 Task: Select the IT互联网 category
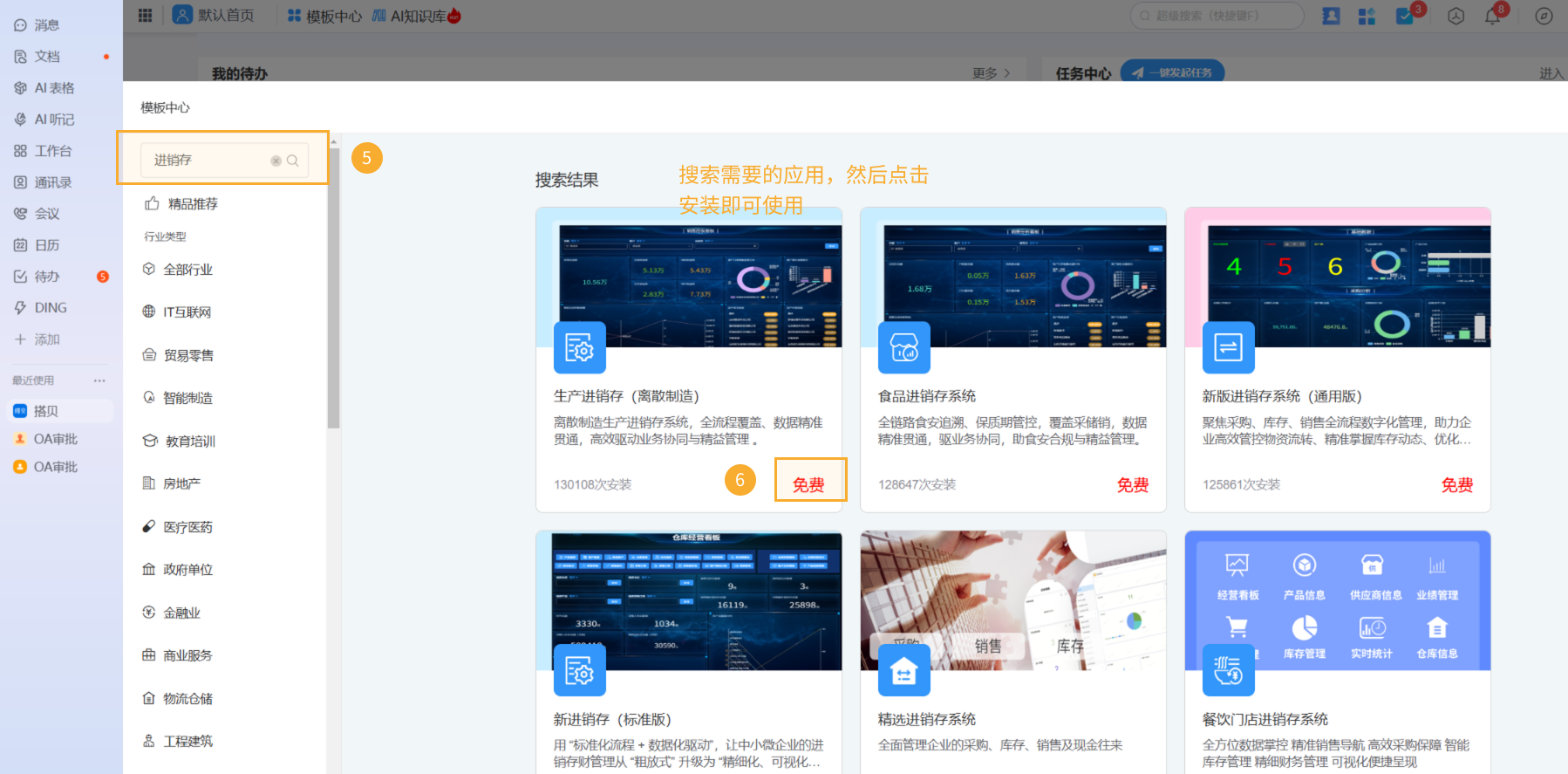point(177,312)
